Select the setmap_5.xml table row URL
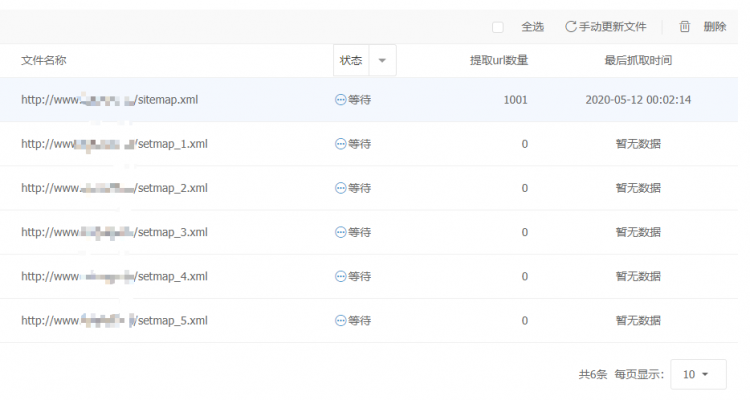The width and height of the screenshot is (750, 400). [x=114, y=320]
